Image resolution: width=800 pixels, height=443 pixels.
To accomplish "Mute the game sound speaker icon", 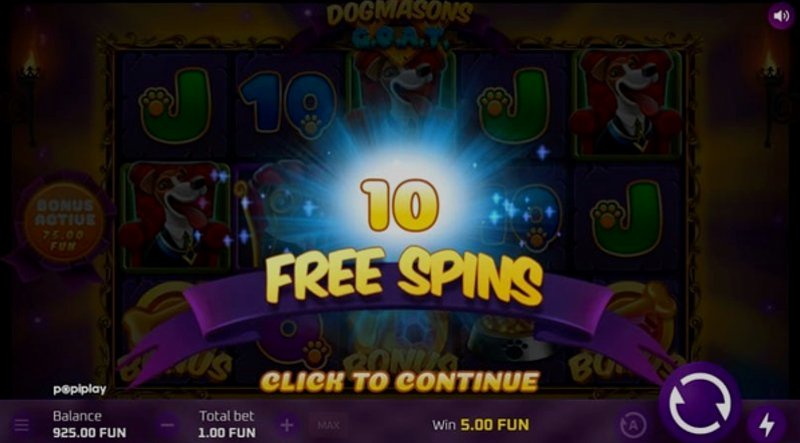I will pyautogui.click(x=781, y=16).
